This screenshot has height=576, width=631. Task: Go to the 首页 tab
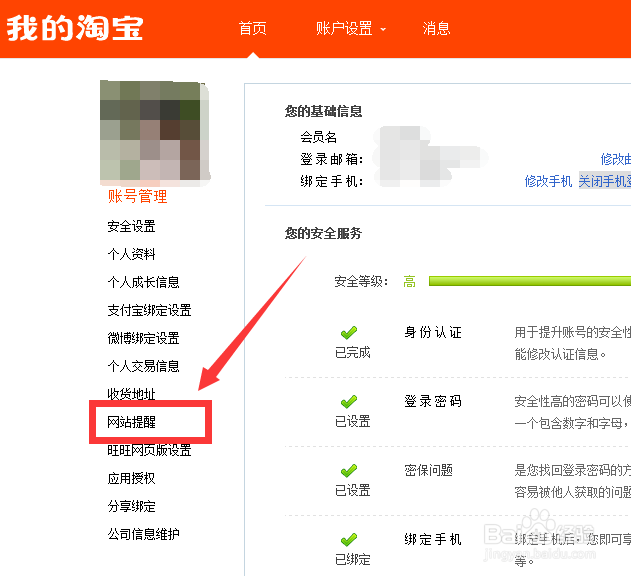[252, 29]
